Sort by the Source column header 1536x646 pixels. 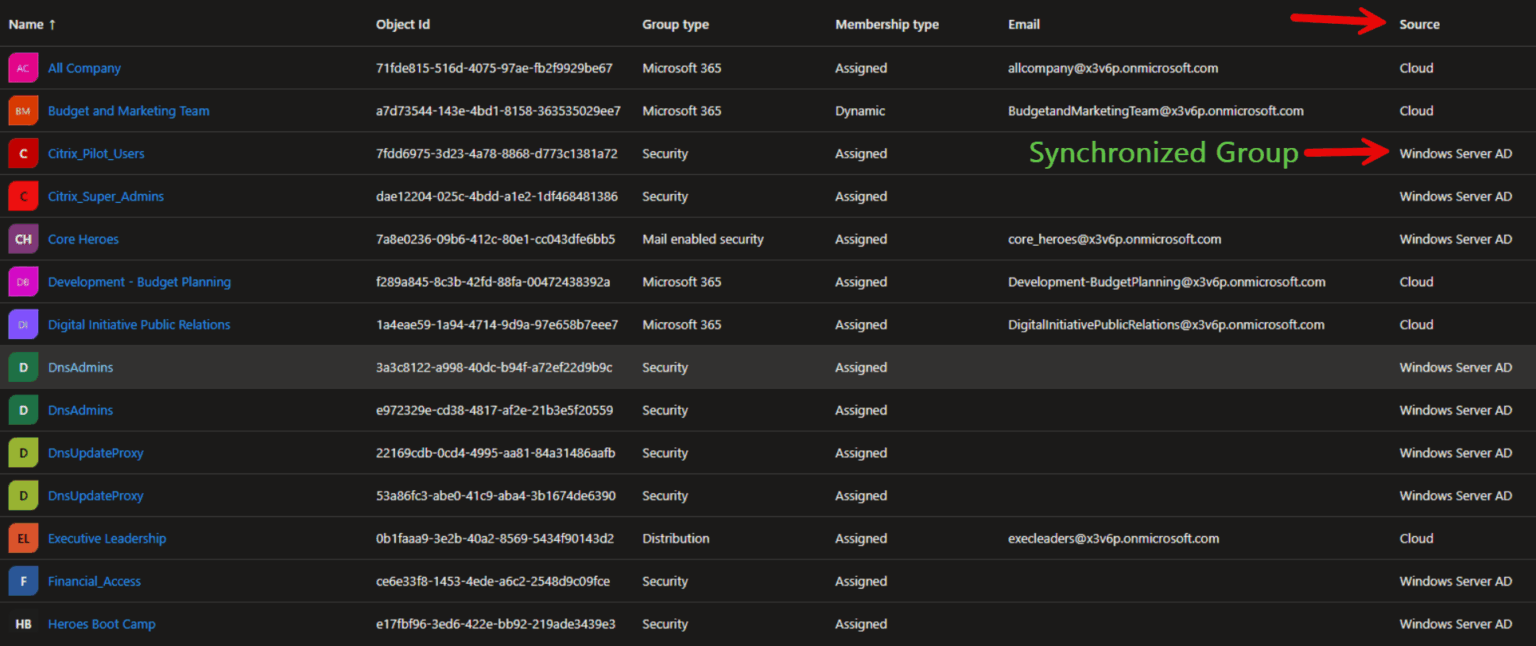[x=1419, y=25]
